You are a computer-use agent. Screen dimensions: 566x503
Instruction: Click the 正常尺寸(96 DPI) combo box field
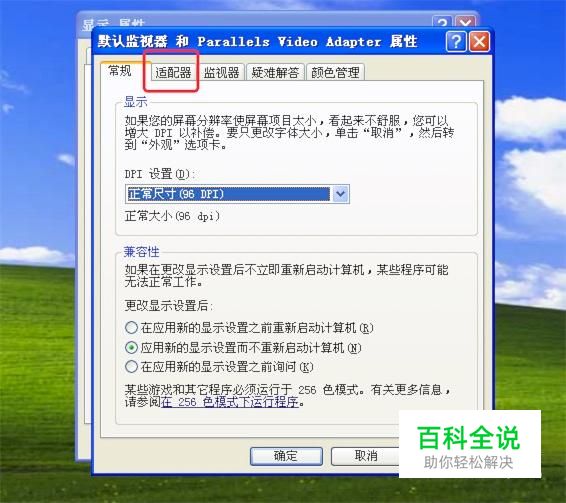(237, 194)
